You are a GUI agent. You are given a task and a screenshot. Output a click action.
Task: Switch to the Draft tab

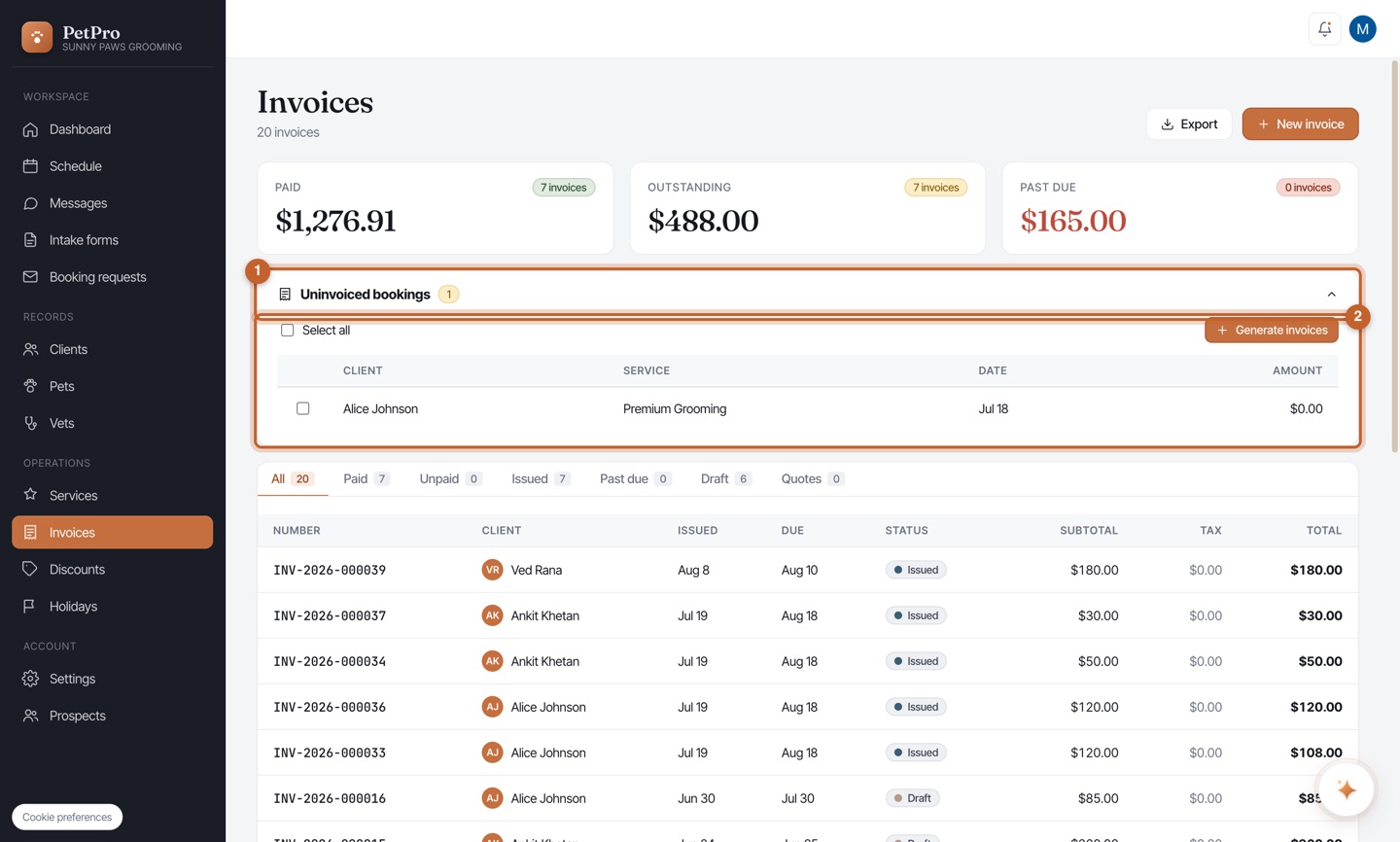click(x=725, y=478)
